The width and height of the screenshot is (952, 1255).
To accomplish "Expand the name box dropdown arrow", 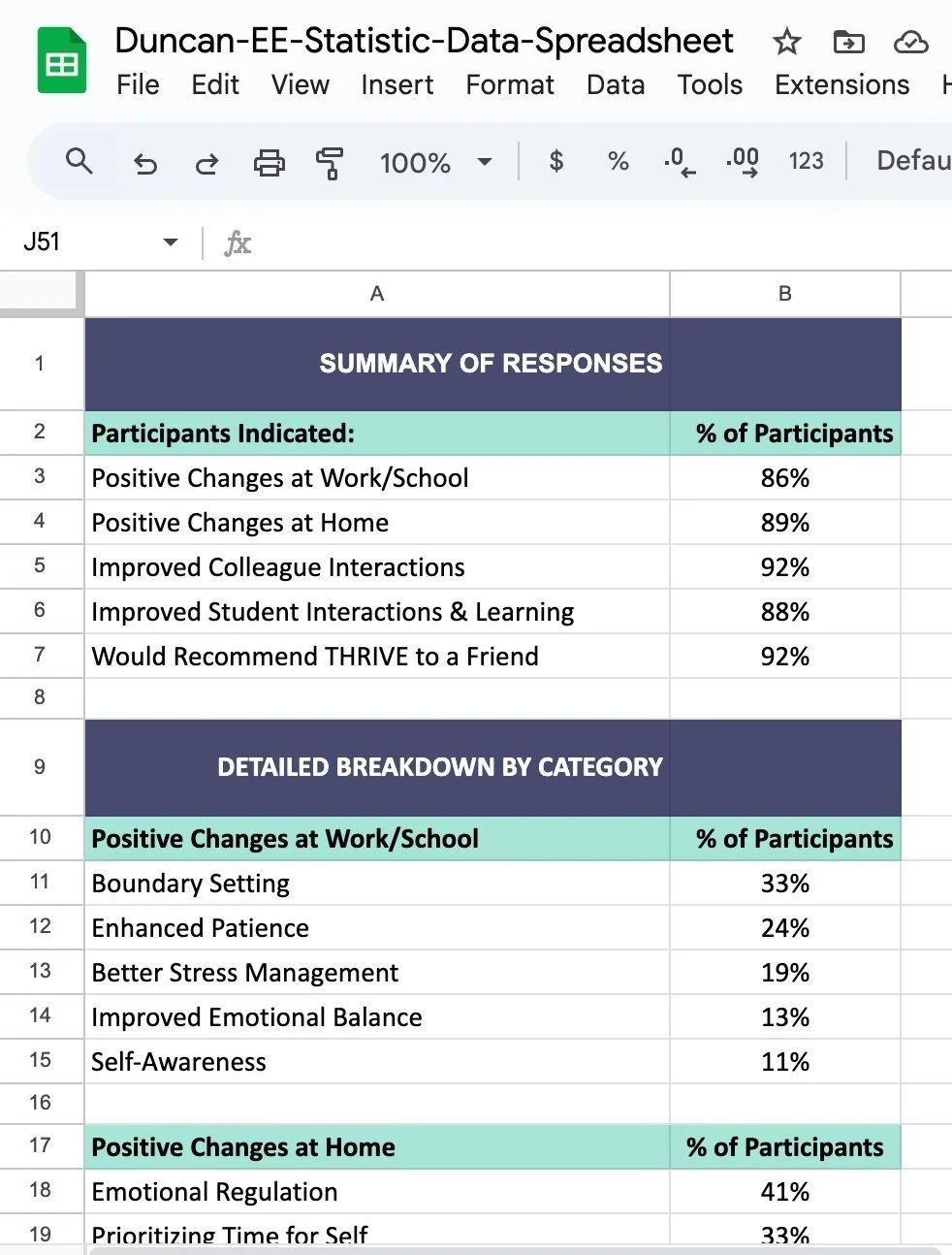I will tap(171, 241).
